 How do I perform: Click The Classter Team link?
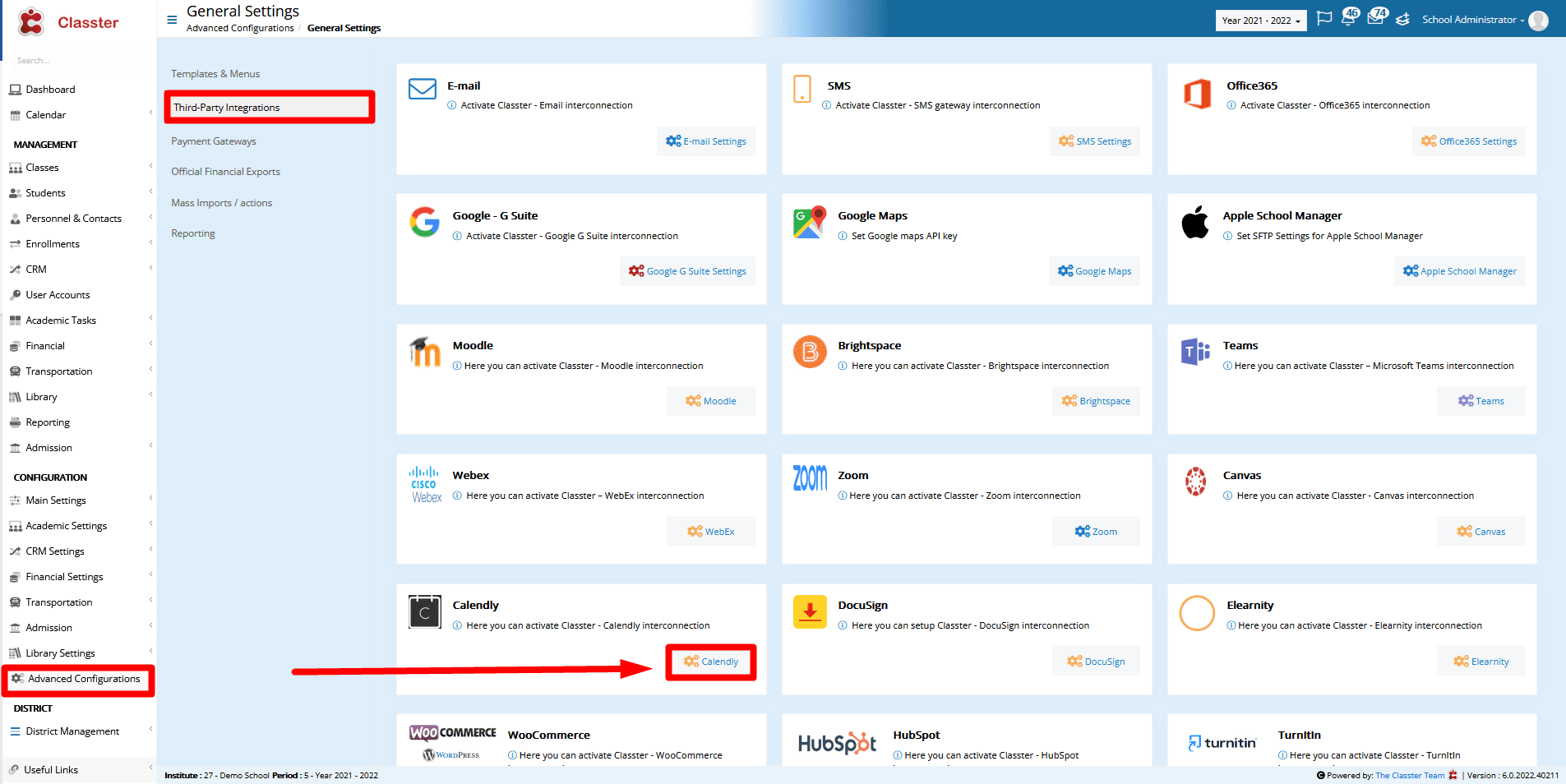coord(1410,776)
